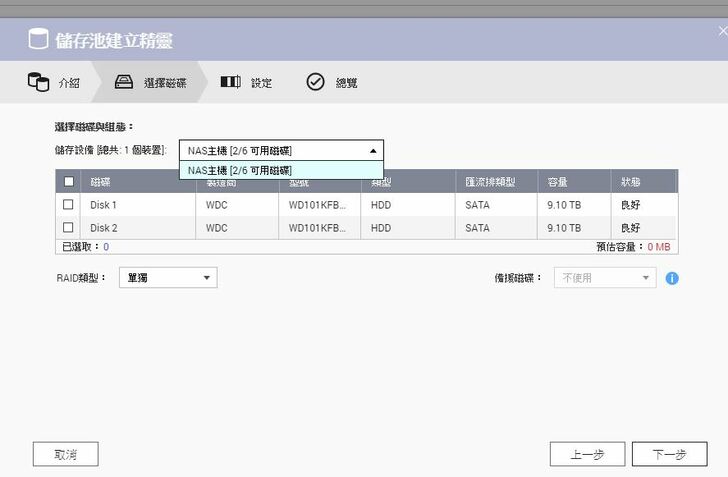Go to the 設定 wizard step
Image resolution: width=728 pixels, height=477 pixels.
260,83
